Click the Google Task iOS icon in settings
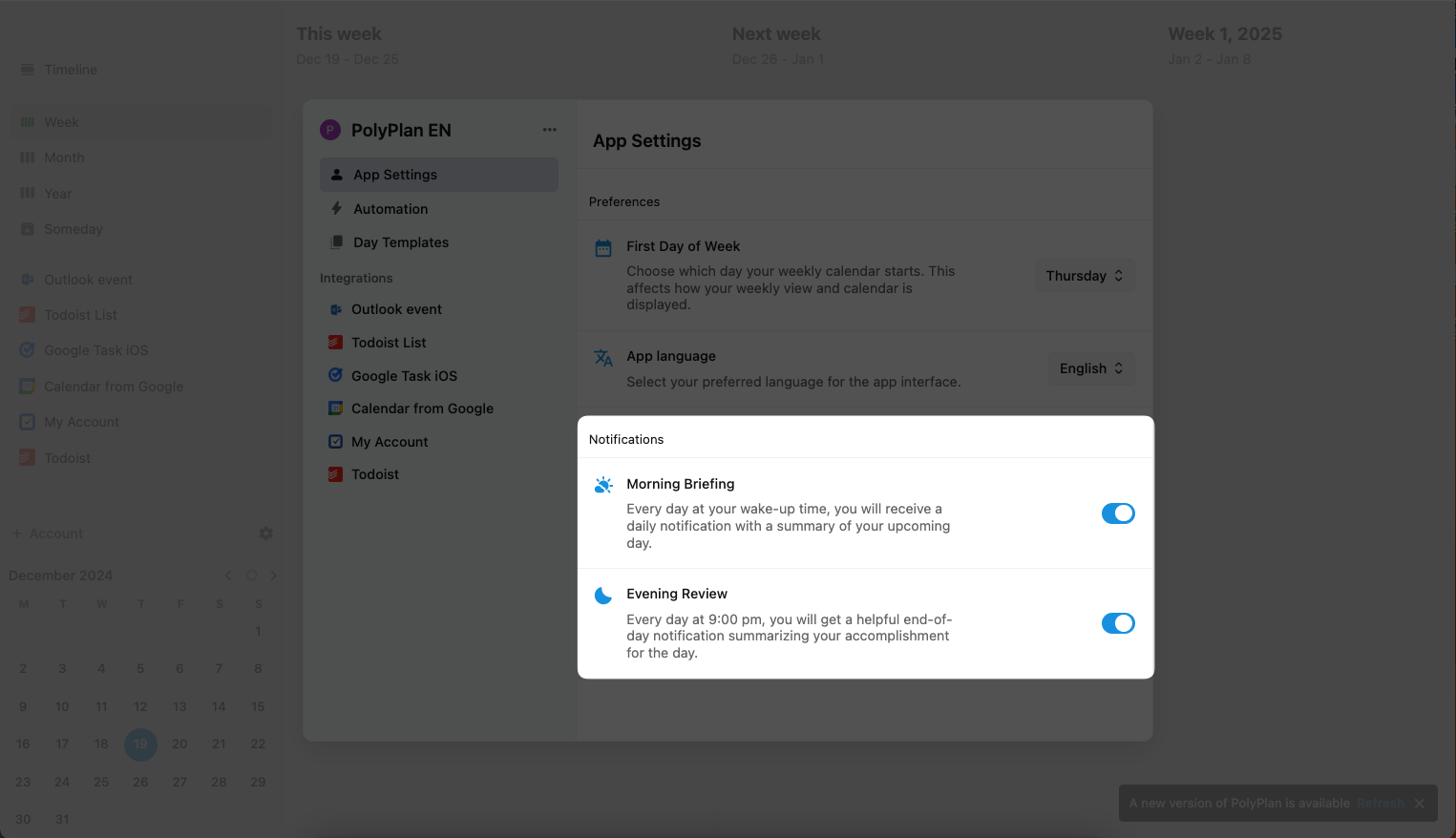The width and height of the screenshot is (1456, 838). pyautogui.click(x=335, y=375)
